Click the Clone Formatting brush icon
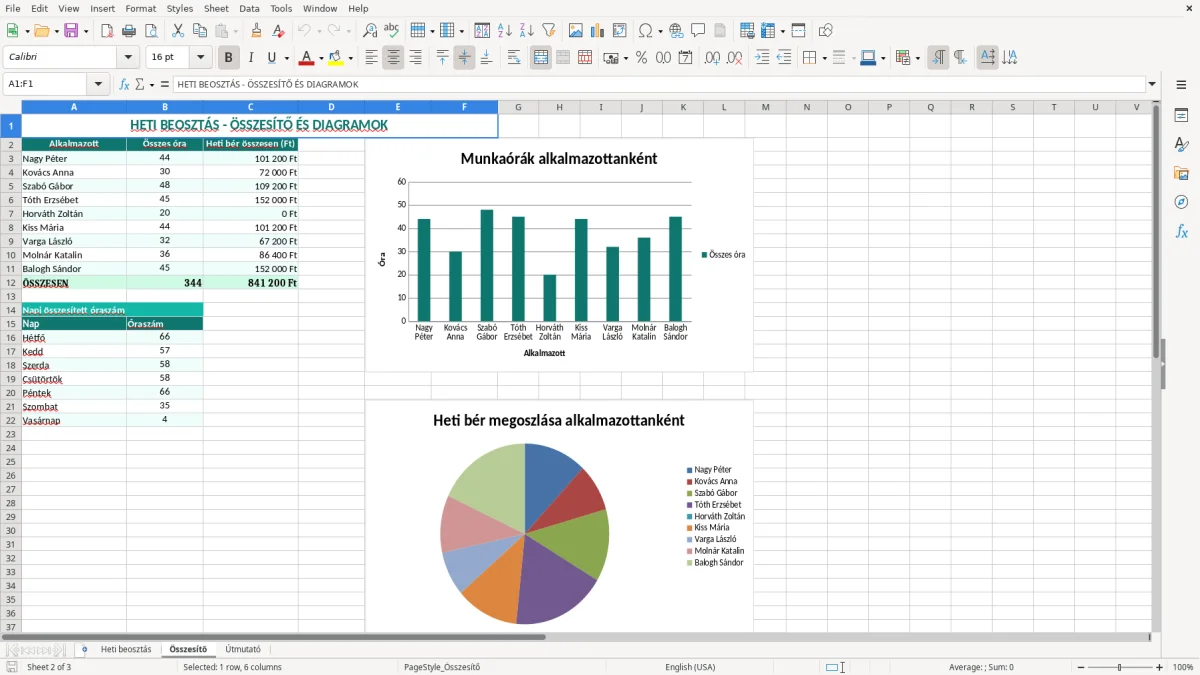 (x=256, y=31)
